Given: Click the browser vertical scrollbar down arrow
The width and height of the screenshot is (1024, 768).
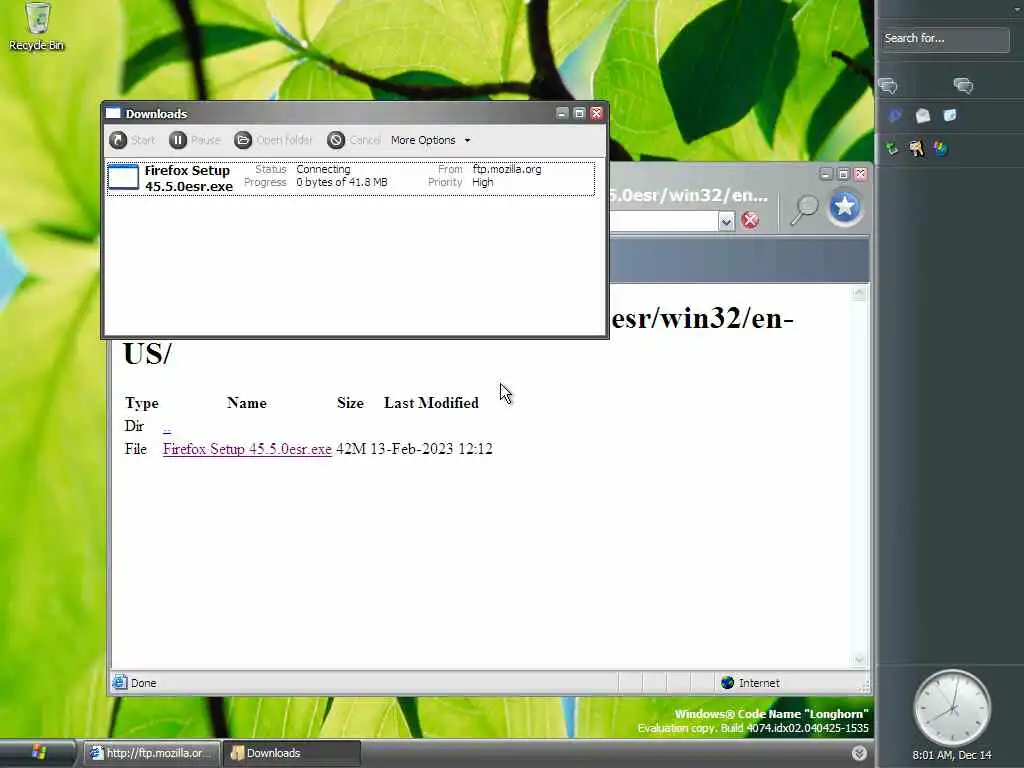Looking at the screenshot, I should tap(859, 660).
